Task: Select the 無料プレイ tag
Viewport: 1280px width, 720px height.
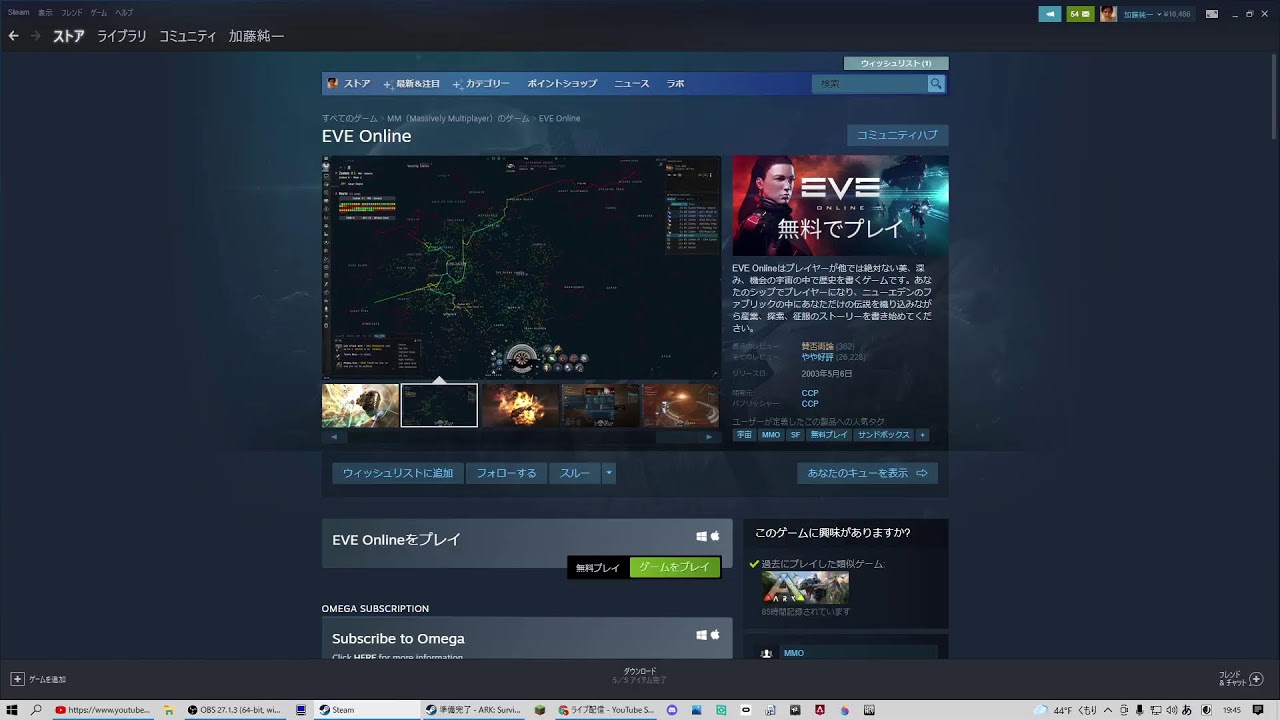Action: click(x=828, y=435)
